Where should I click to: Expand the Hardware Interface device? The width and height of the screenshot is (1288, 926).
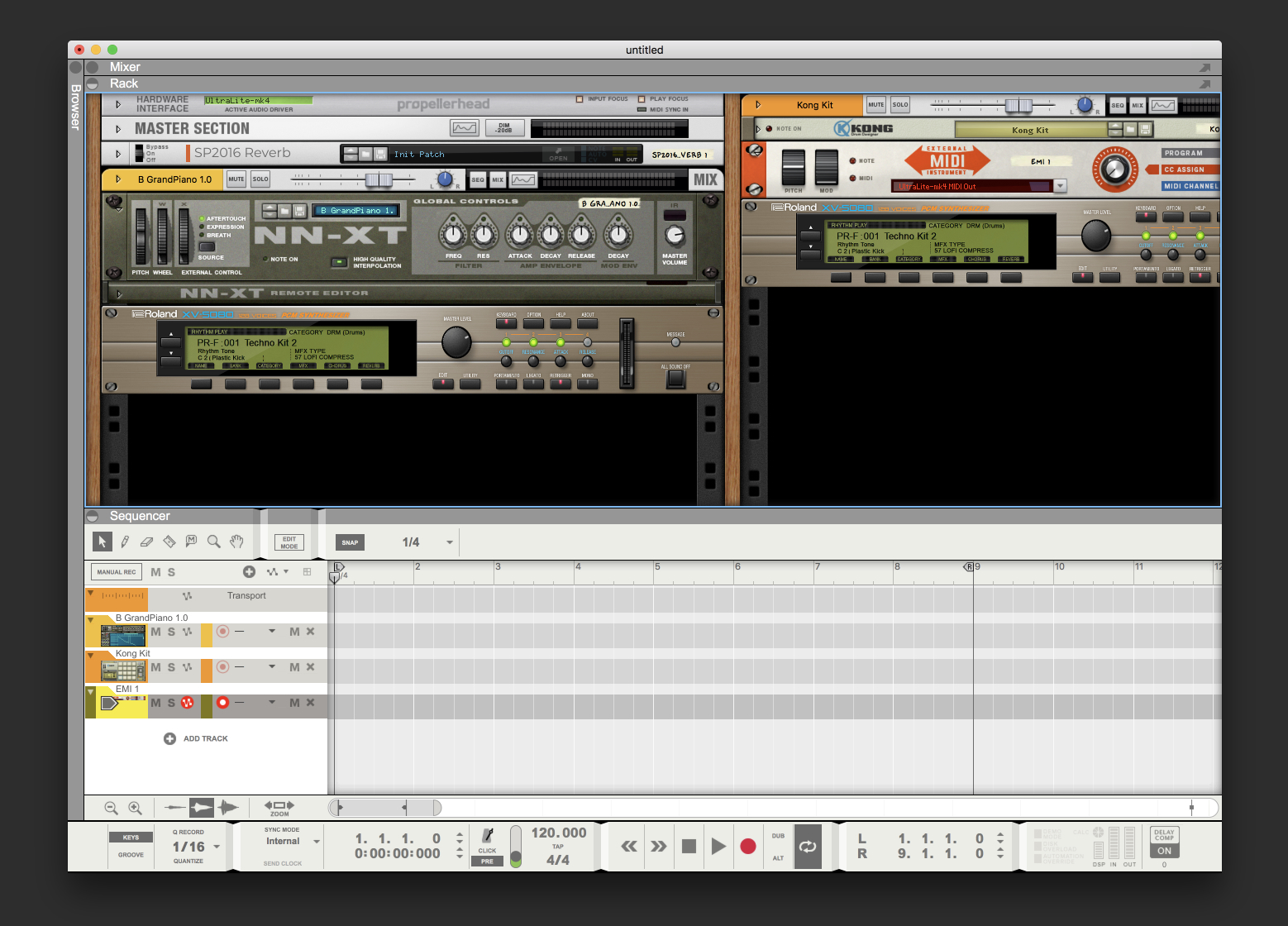tap(118, 104)
